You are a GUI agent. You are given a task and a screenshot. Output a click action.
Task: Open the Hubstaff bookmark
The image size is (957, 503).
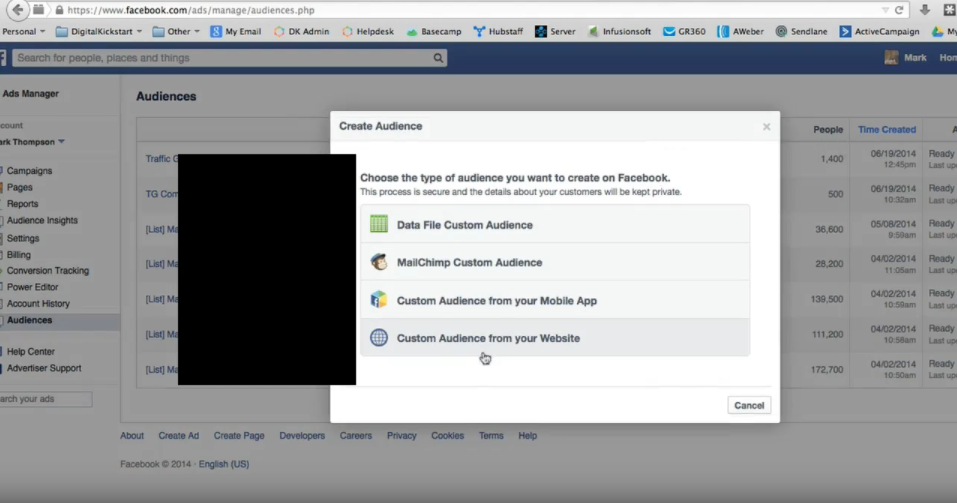point(498,31)
